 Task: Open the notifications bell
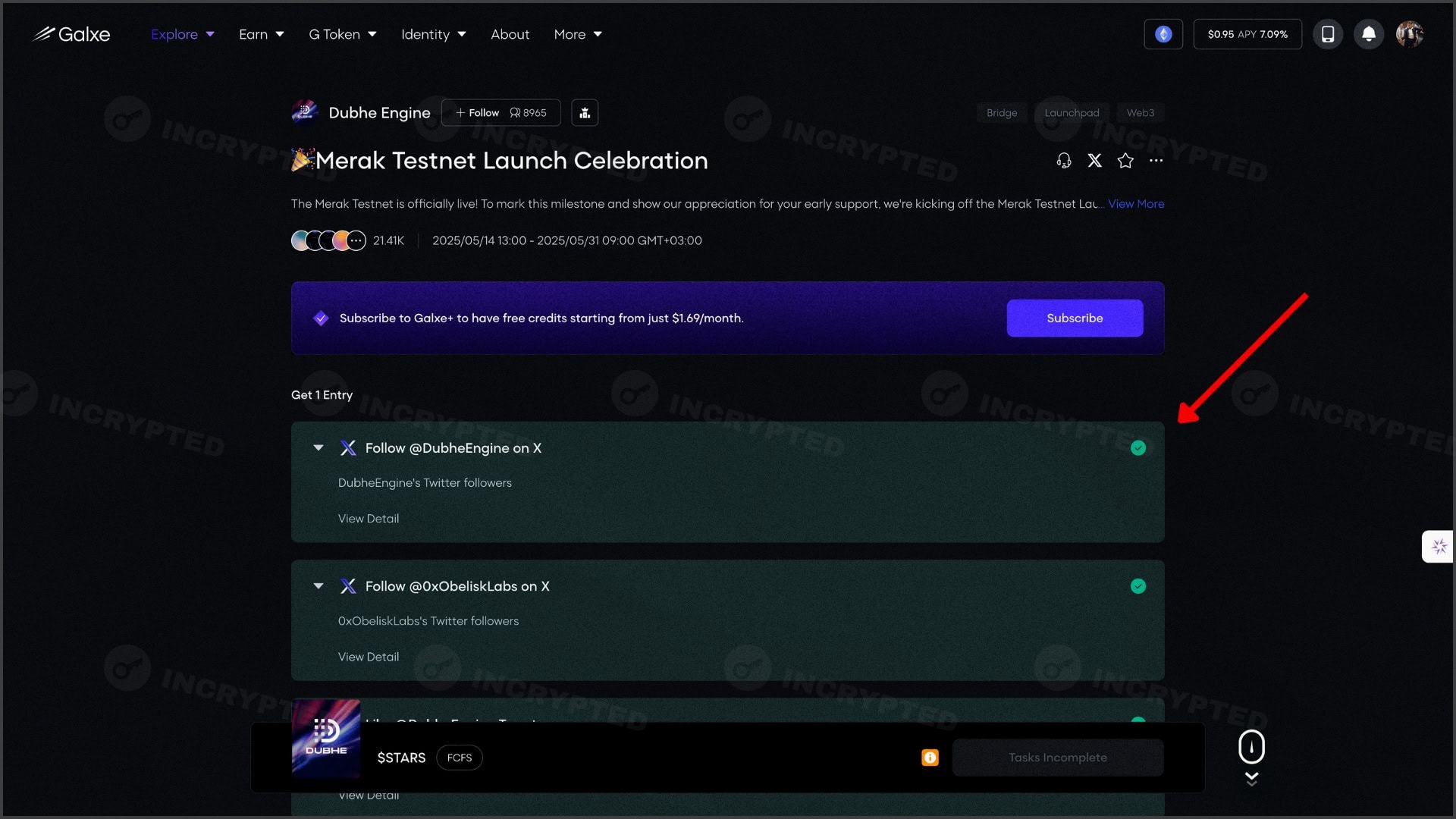click(x=1369, y=34)
